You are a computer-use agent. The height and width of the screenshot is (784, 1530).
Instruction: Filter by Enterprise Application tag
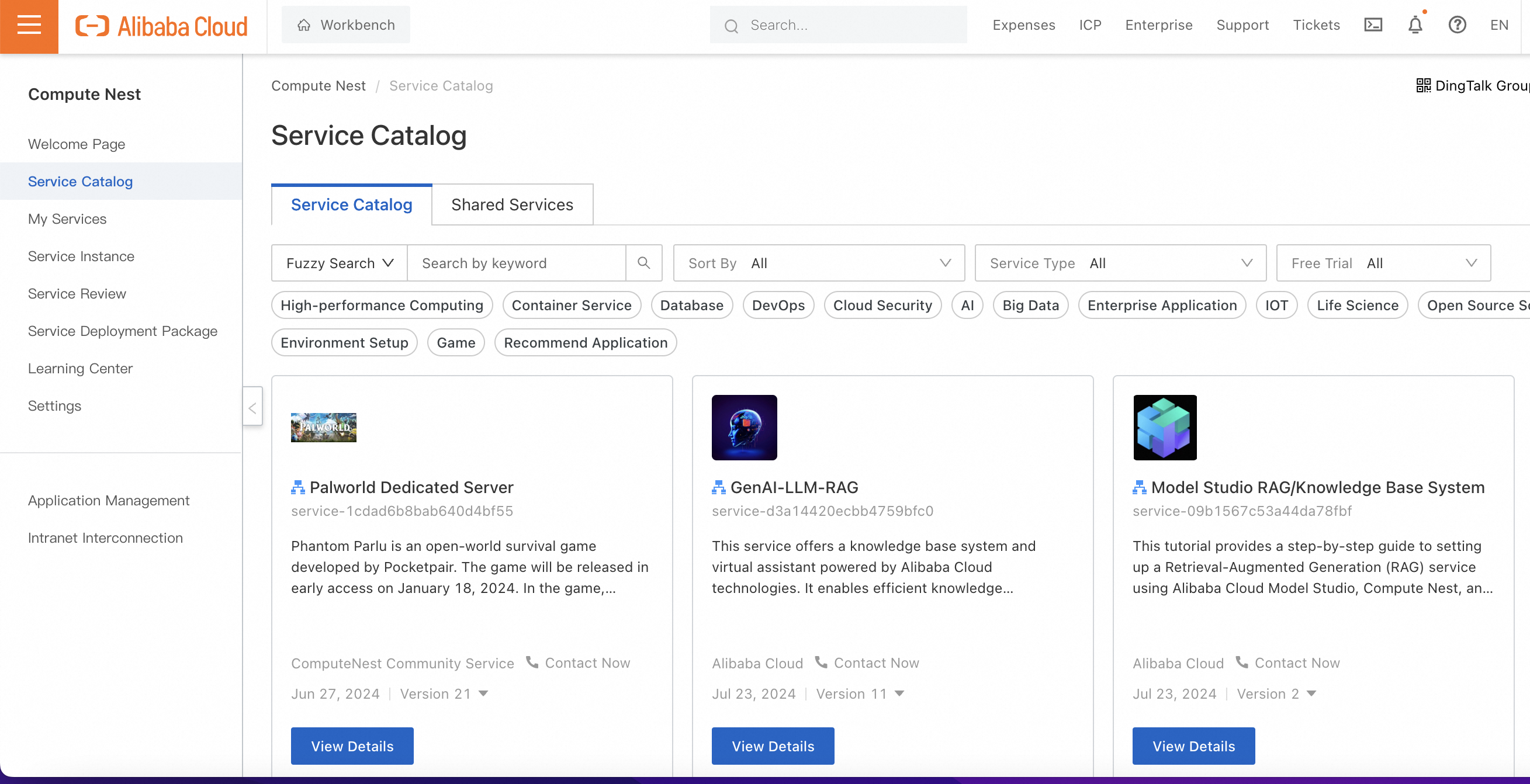1162,305
